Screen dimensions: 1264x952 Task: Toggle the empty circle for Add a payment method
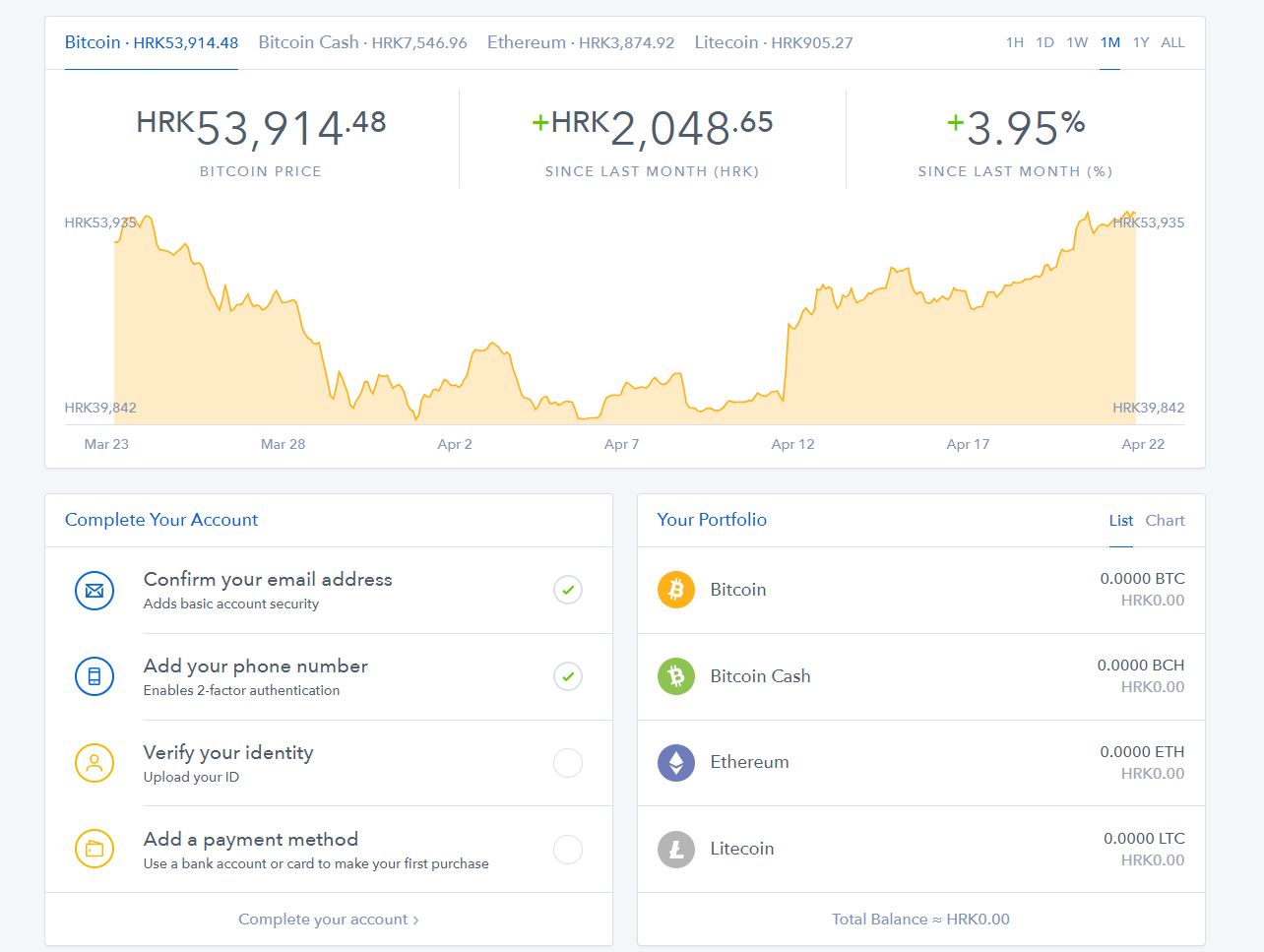568,849
